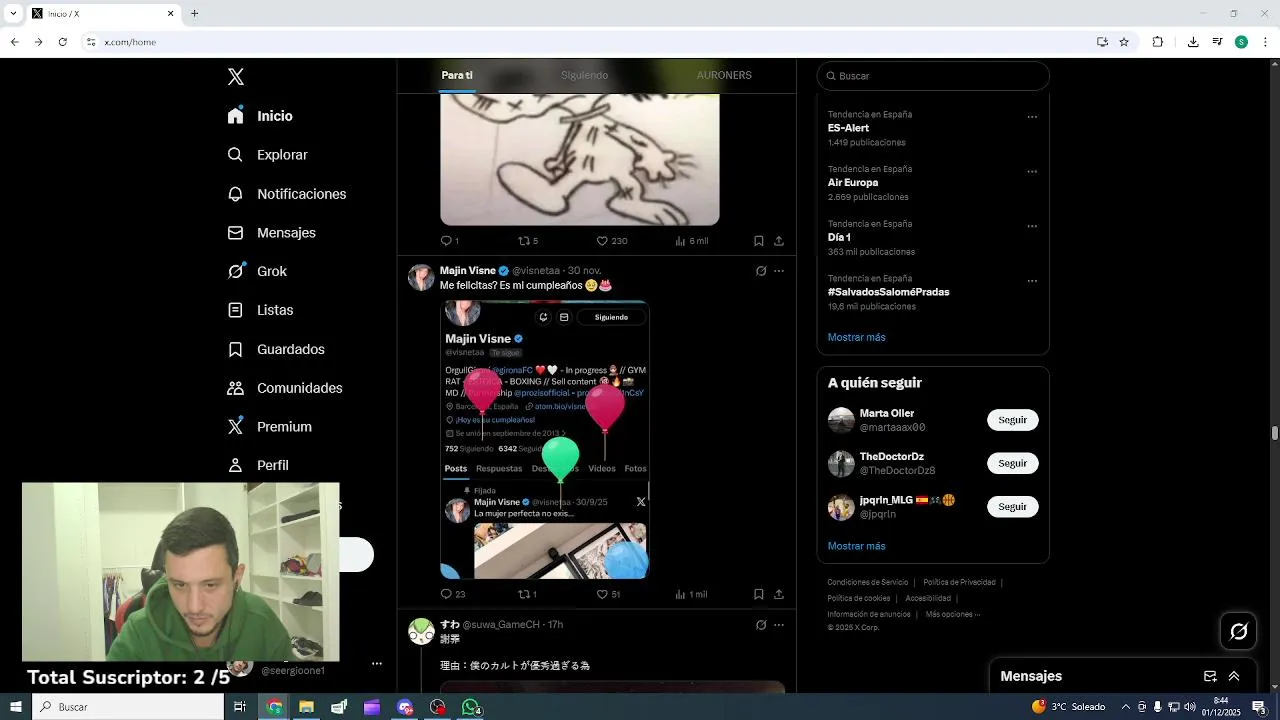This screenshot has width=1280, height=720.
Task: Open a new browser tab
Action: pyautogui.click(x=195, y=13)
